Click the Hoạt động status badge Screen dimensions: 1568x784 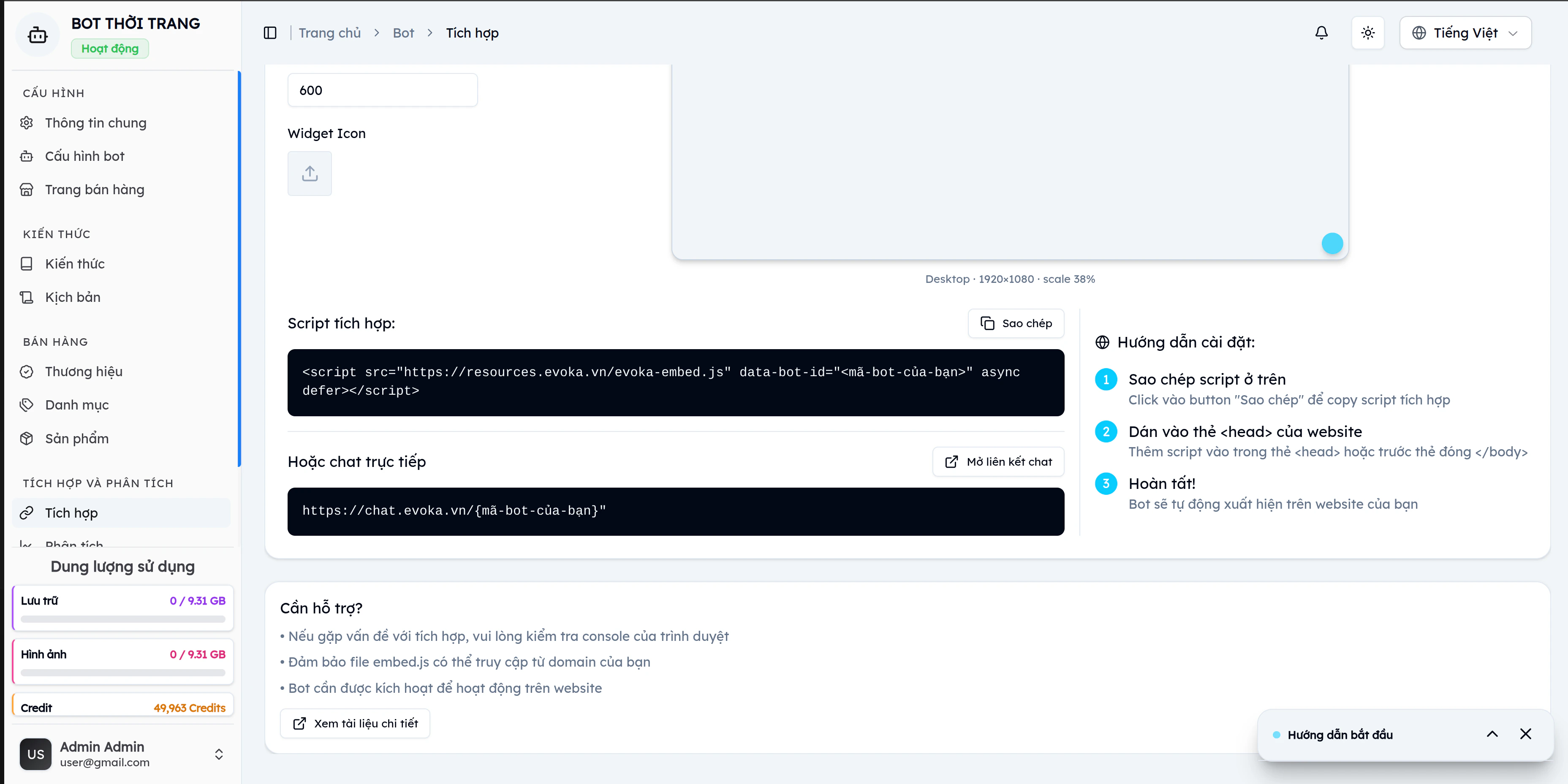click(x=110, y=49)
